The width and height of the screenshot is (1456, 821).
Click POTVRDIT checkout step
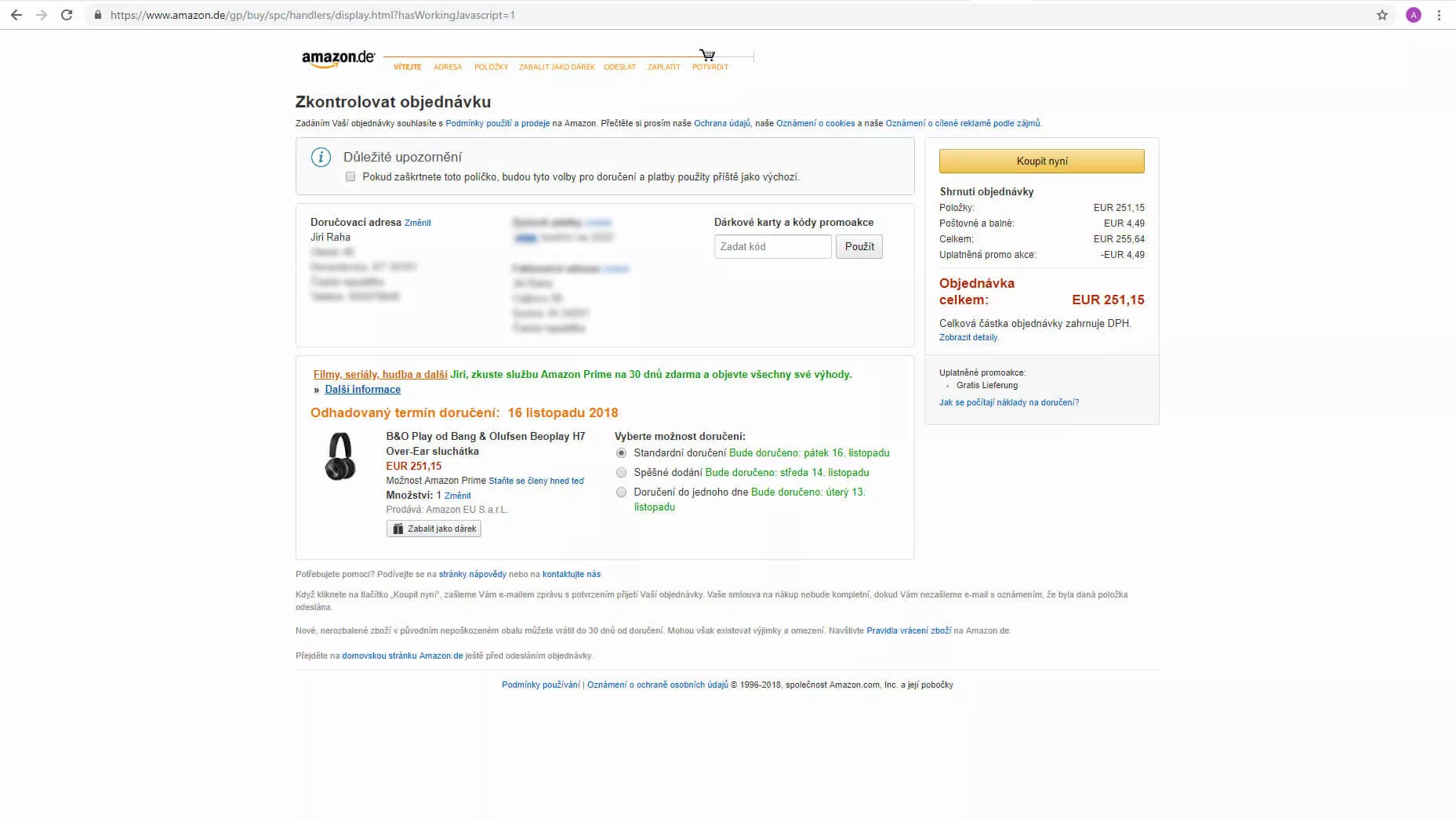click(710, 67)
